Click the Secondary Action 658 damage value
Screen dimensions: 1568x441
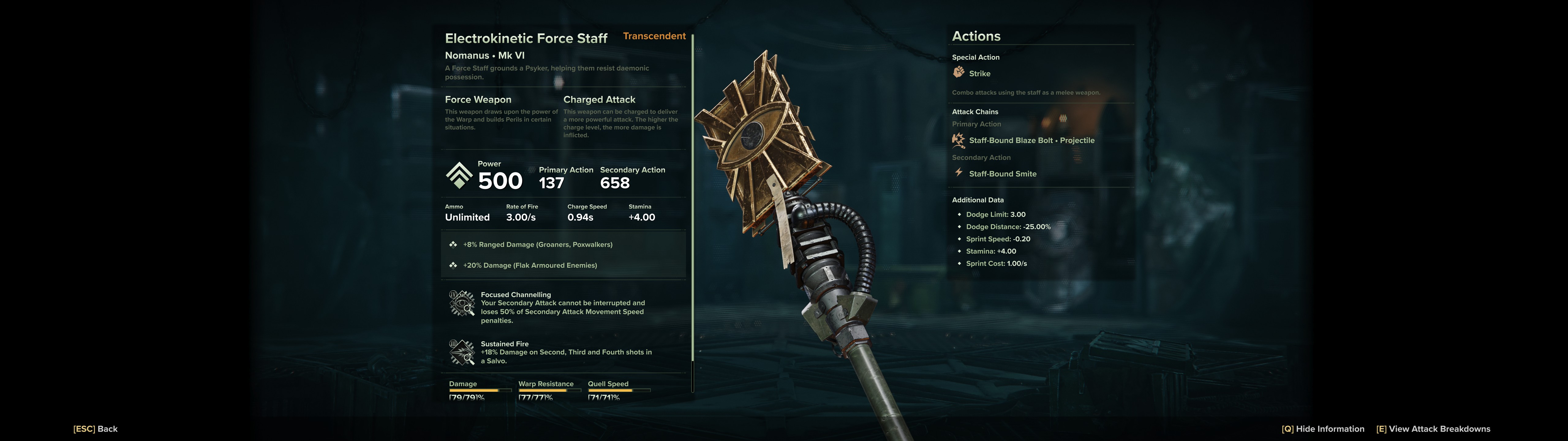click(x=615, y=183)
